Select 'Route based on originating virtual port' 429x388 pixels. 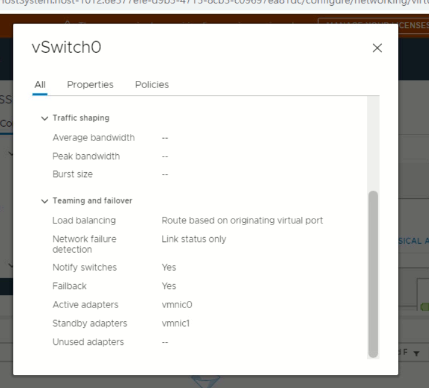pos(242,221)
